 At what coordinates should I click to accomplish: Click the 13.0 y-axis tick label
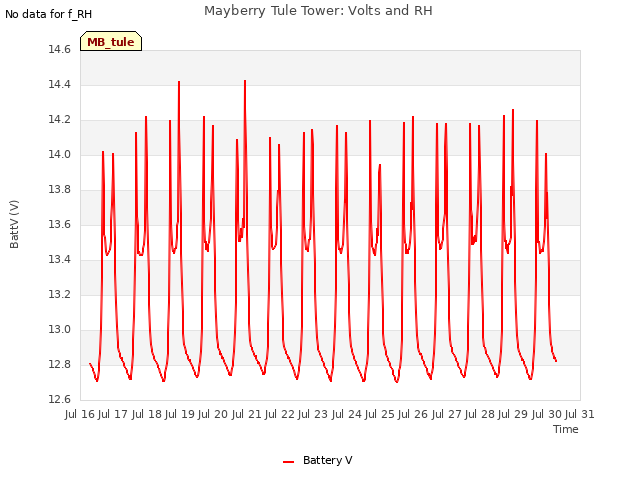59,329
